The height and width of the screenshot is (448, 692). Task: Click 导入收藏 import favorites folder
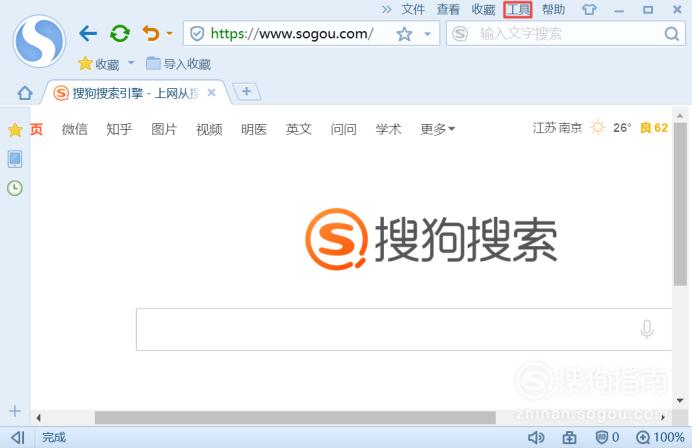(x=178, y=64)
